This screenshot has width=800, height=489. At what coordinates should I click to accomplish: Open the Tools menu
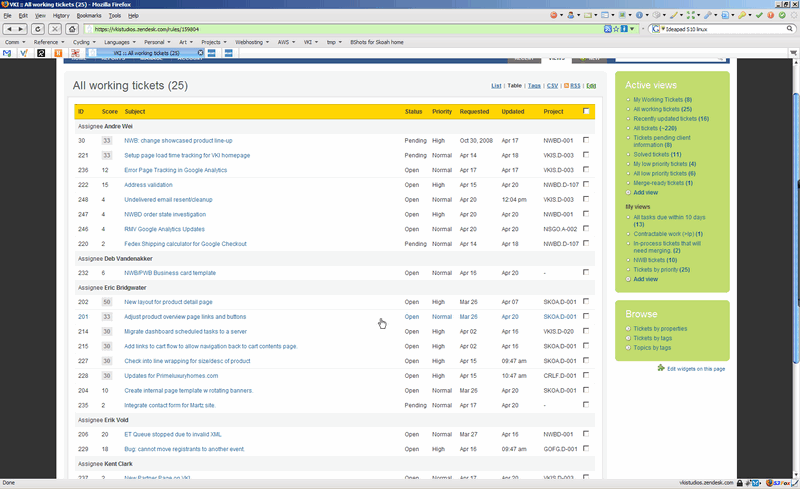tap(115, 16)
